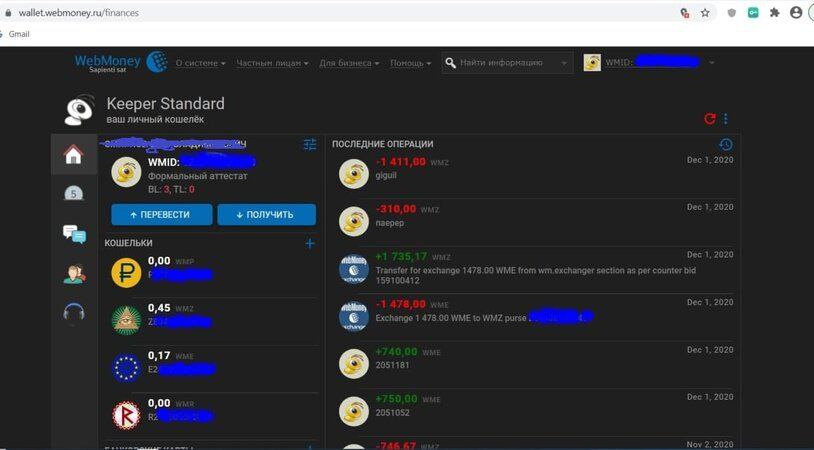This screenshot has width=814, height=450.
Task: Click the search magnifier icon
Action: click(x=450, y=63)
